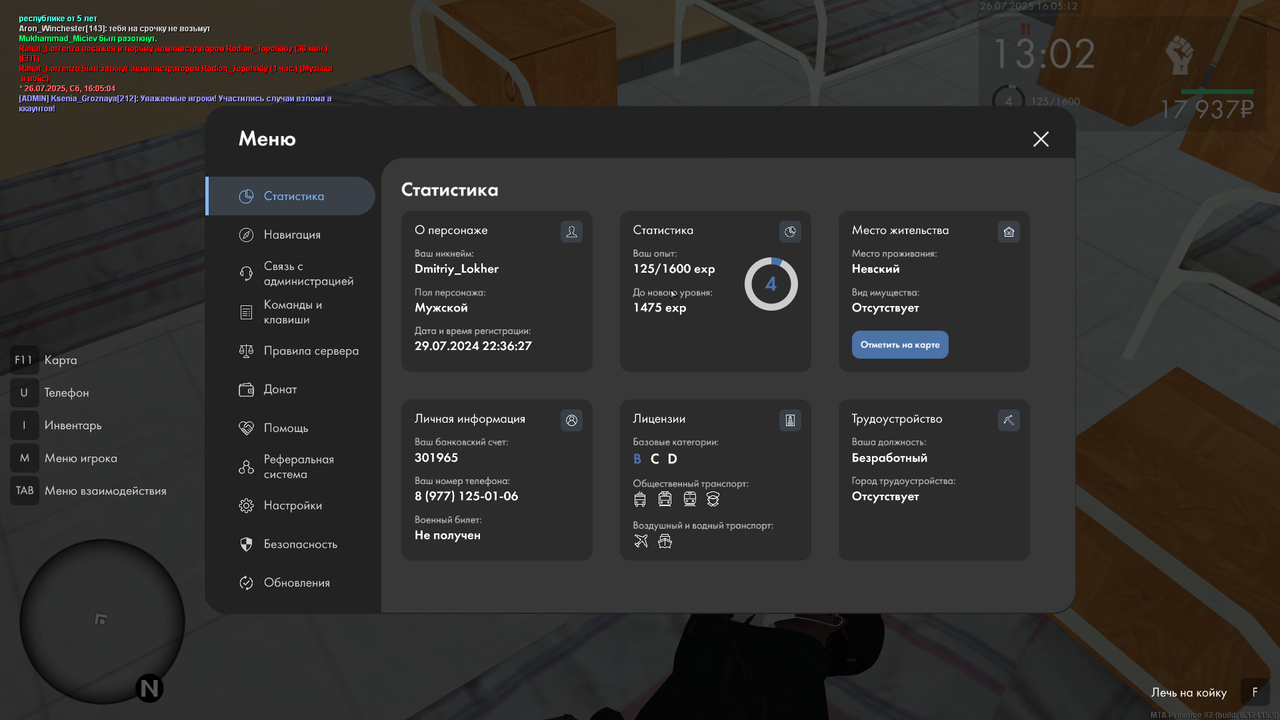Click registration date 29.07.2024 22:36:27

473,346
